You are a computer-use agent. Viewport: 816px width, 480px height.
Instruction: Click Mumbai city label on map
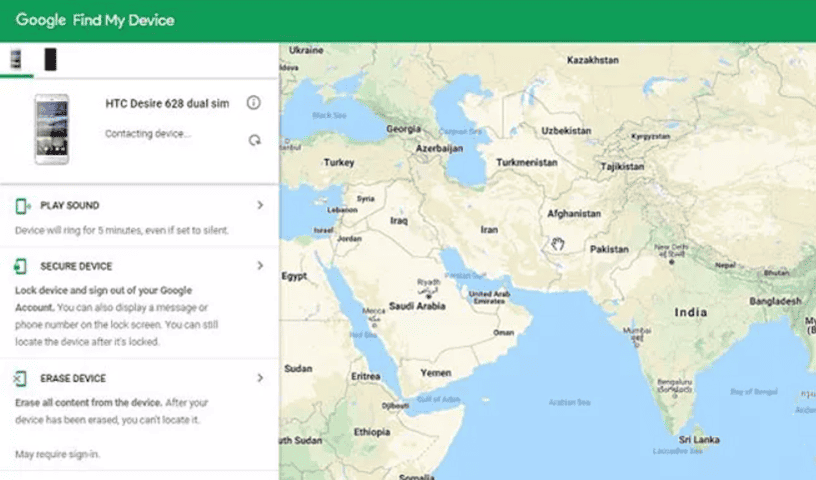[637, 331]
